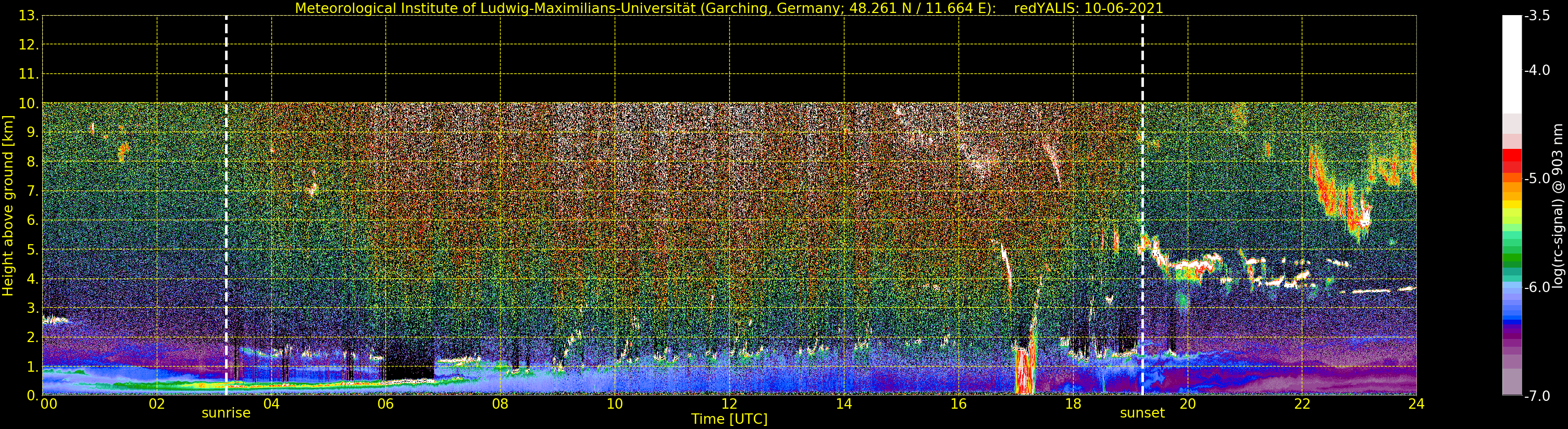The image size is (1568, 429).
Task: Click the "-4.0" colorbar tick value
Action: 1537,71
